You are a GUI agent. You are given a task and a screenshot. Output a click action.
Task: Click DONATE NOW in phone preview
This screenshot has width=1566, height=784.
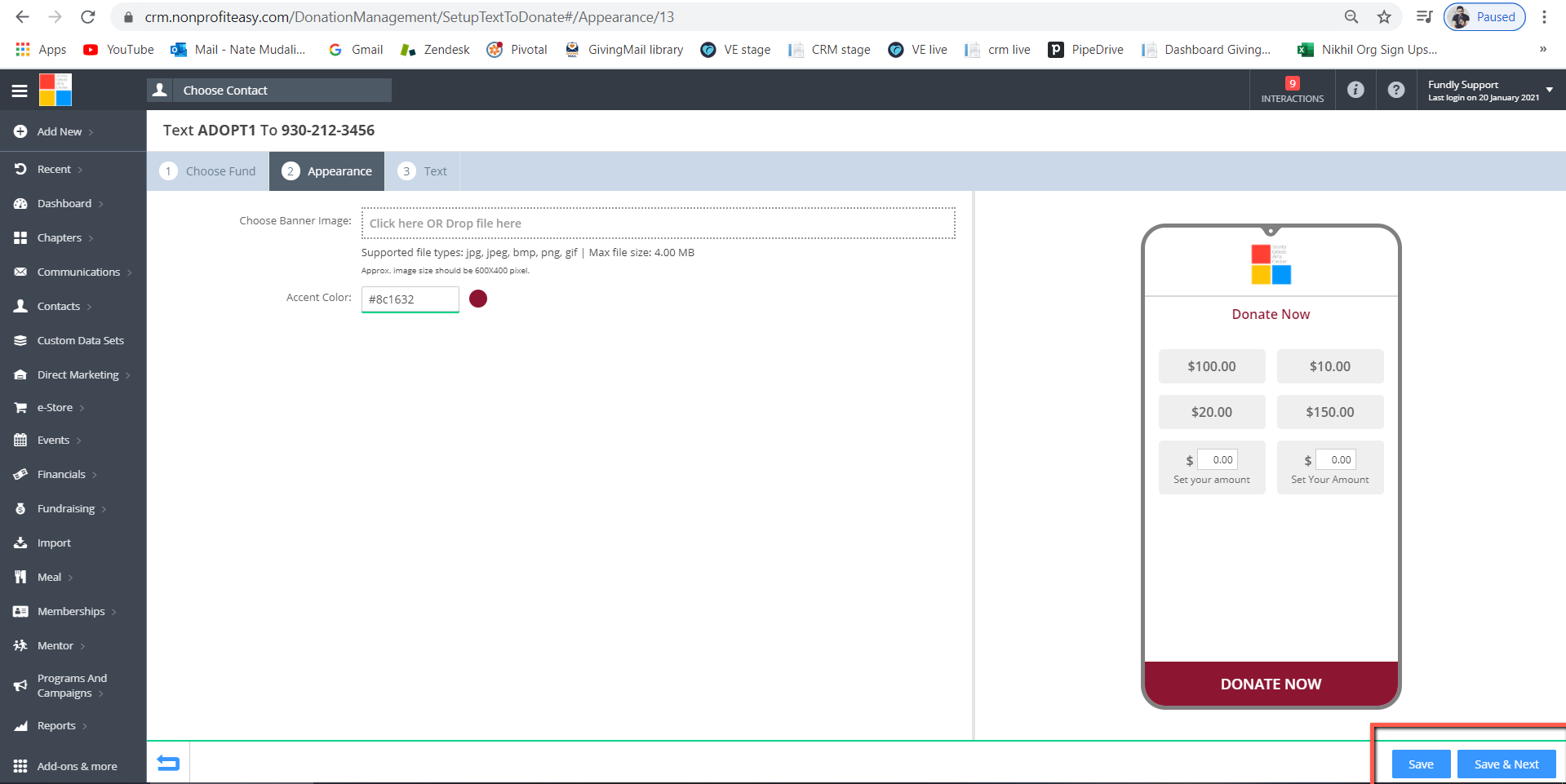point(1271,684)
